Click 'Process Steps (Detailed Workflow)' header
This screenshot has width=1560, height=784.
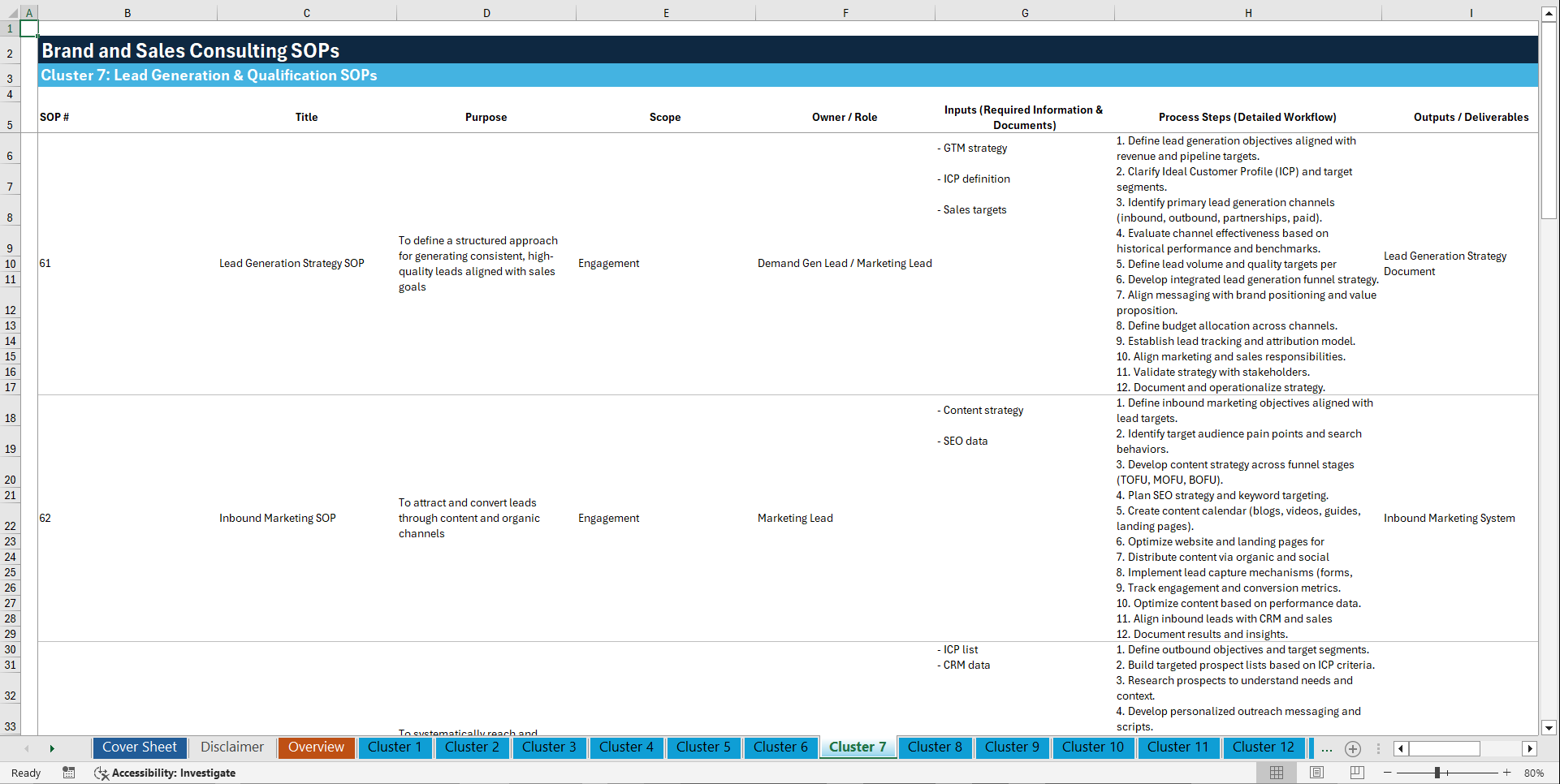(x=1247, y=117)
